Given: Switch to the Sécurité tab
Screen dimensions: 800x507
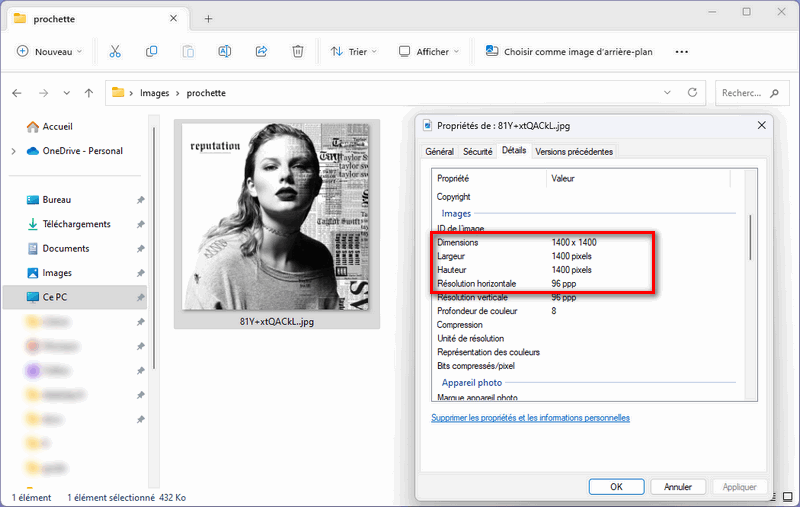Looking at the screenshot, I should 478,151.
